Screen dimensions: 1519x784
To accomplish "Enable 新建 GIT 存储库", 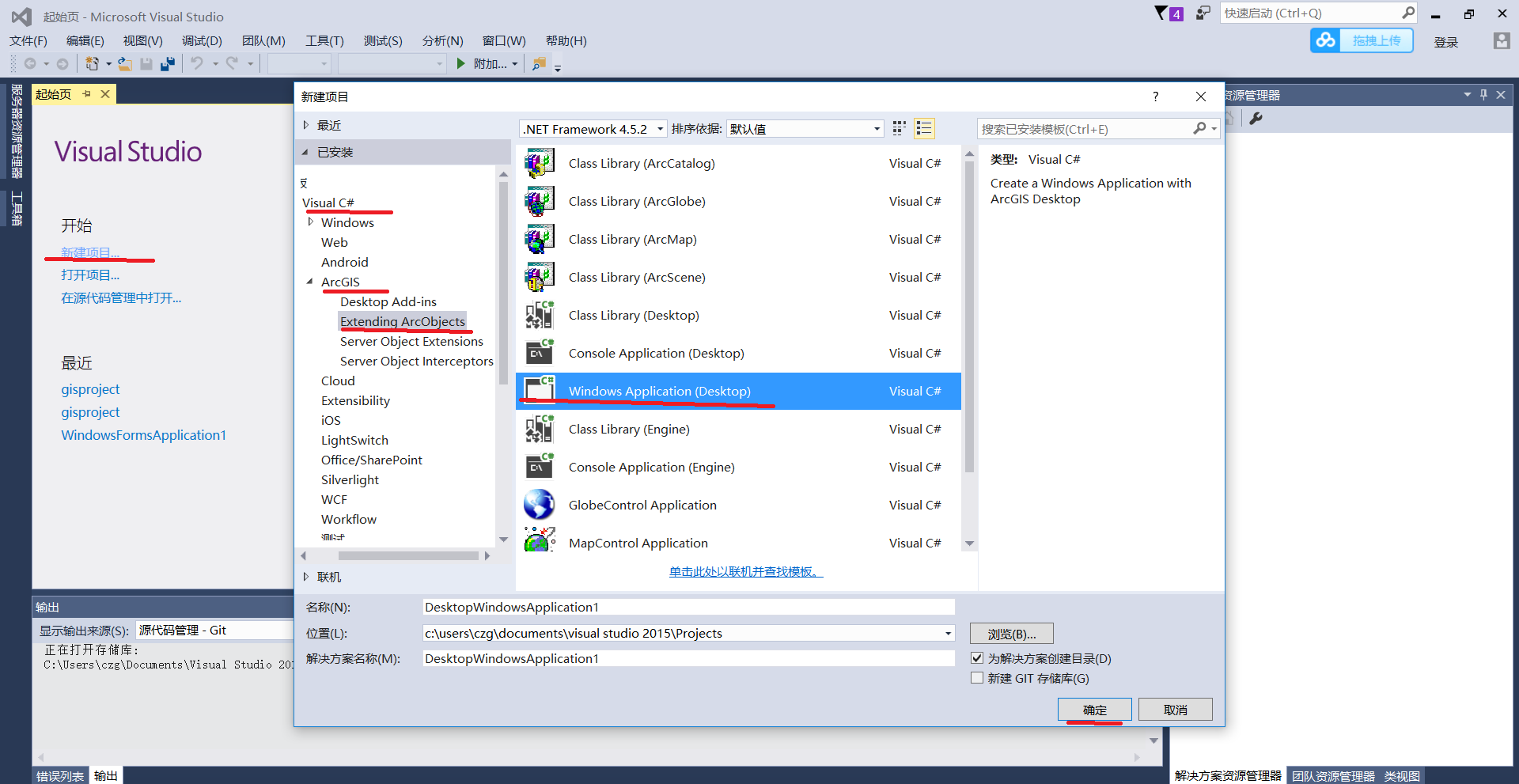I will (977, 678).
